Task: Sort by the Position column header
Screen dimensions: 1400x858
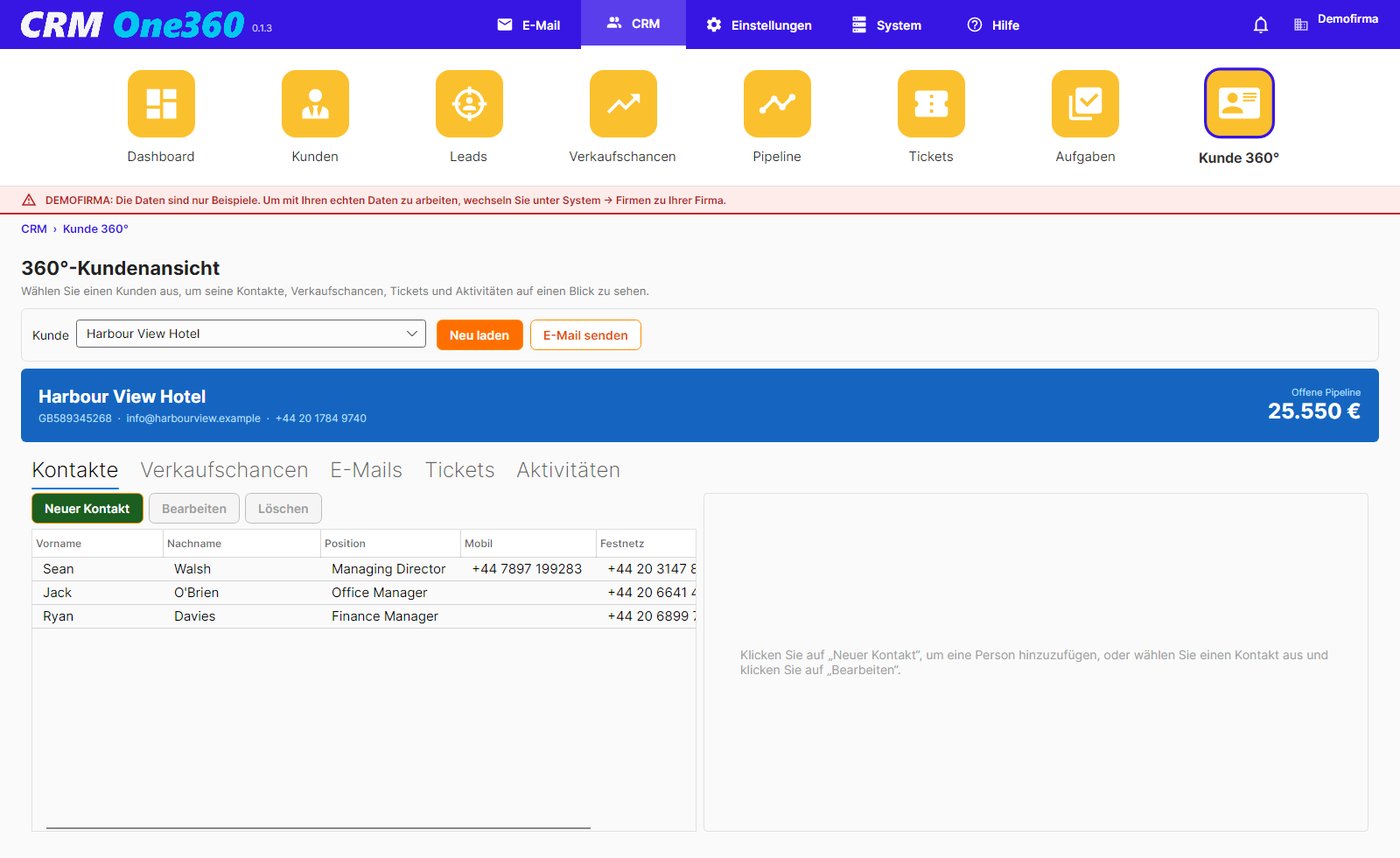Action: point(390,543)
